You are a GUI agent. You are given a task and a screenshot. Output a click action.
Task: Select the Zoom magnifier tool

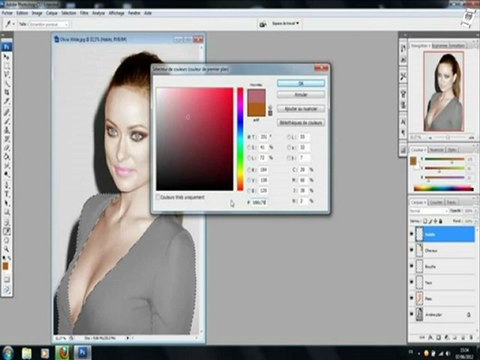[x=6, y=249]
